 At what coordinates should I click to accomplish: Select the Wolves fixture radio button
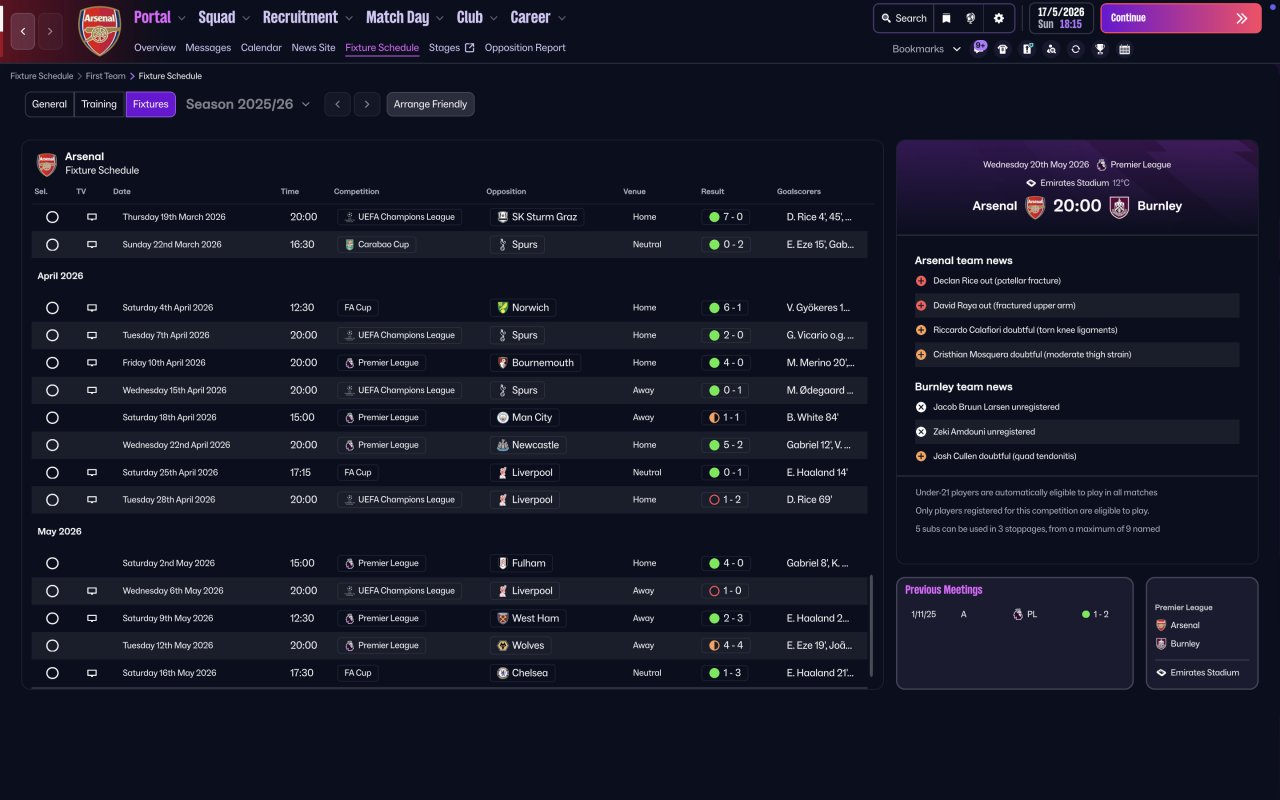tap(52, 646)
